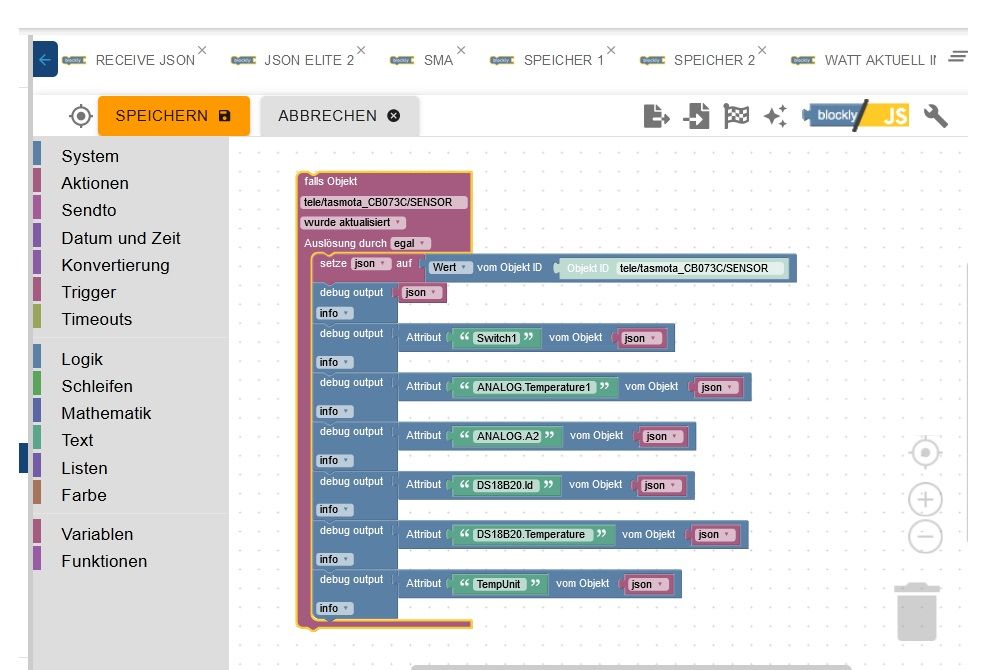Click the back arrow button
The image size is (999, 670).
coord(45,59)
